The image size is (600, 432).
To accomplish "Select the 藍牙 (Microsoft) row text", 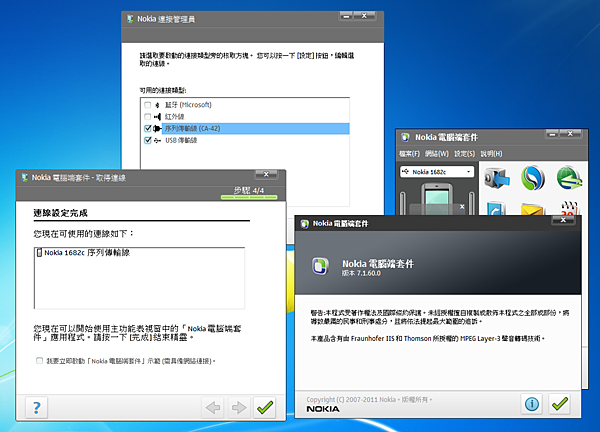I will pos(188,105).
